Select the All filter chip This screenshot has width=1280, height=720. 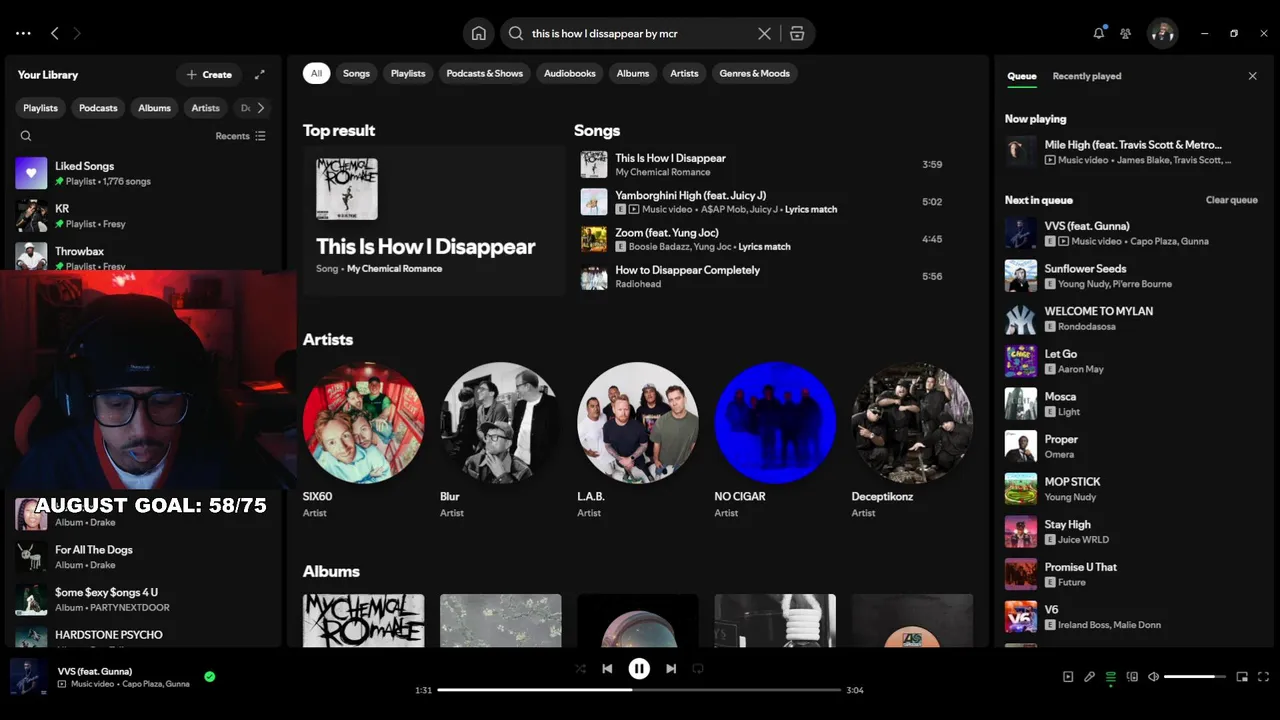[x=316, y=73]
